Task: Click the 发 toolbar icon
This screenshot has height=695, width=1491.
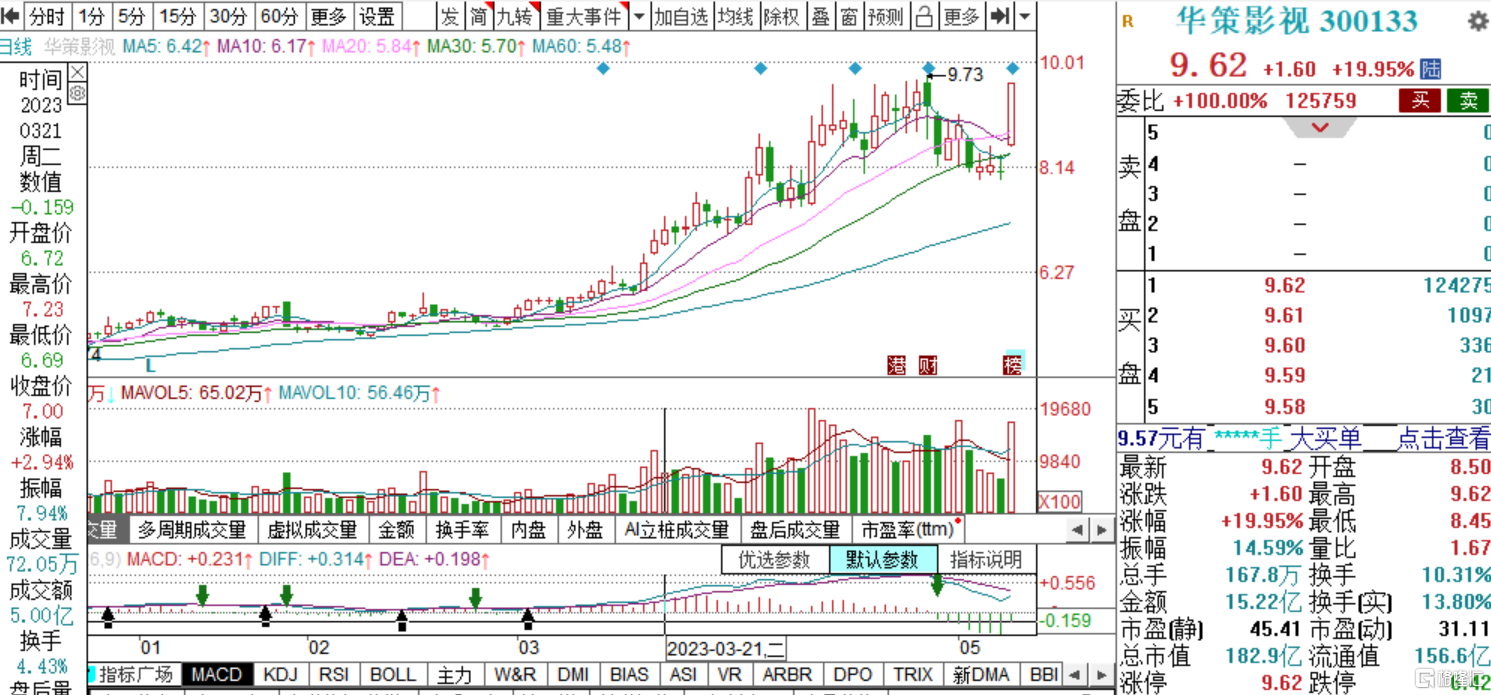Action: click(x=451, y=16)
